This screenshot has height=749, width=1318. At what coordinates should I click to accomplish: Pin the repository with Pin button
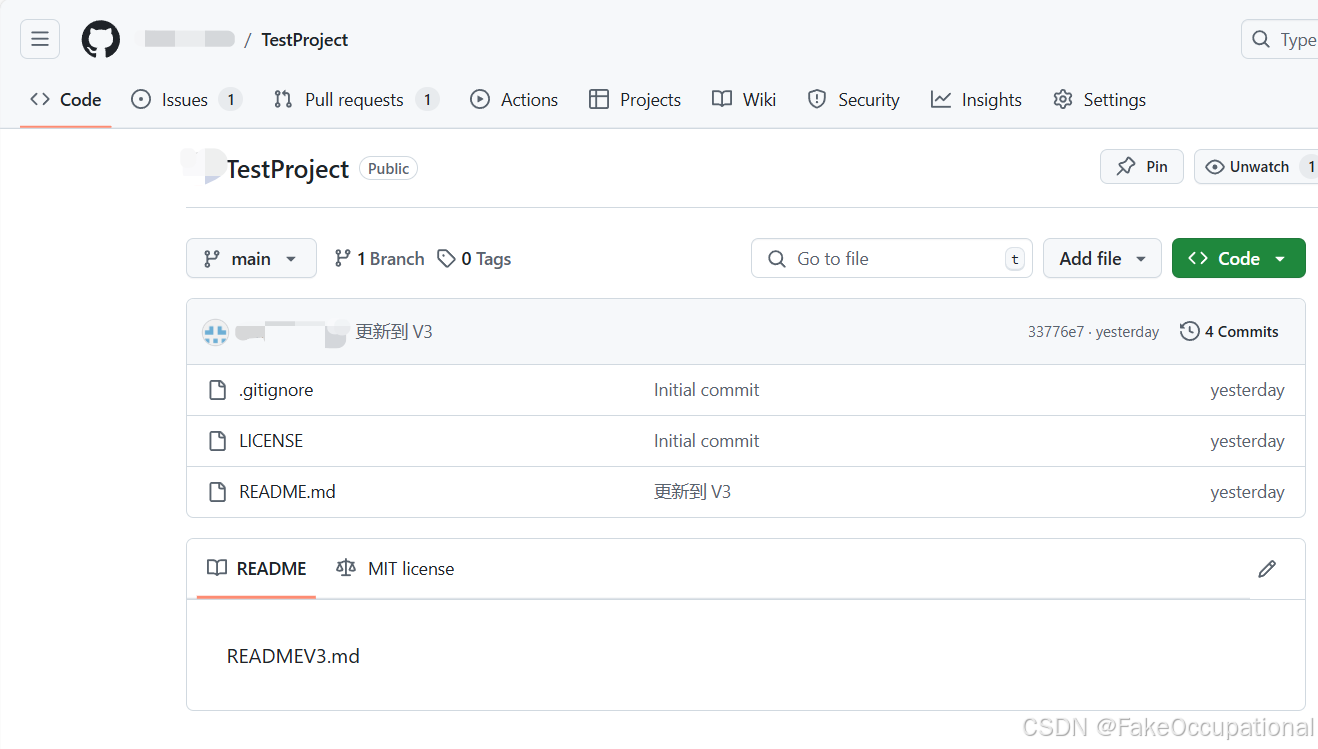(x=1142, y=166)
